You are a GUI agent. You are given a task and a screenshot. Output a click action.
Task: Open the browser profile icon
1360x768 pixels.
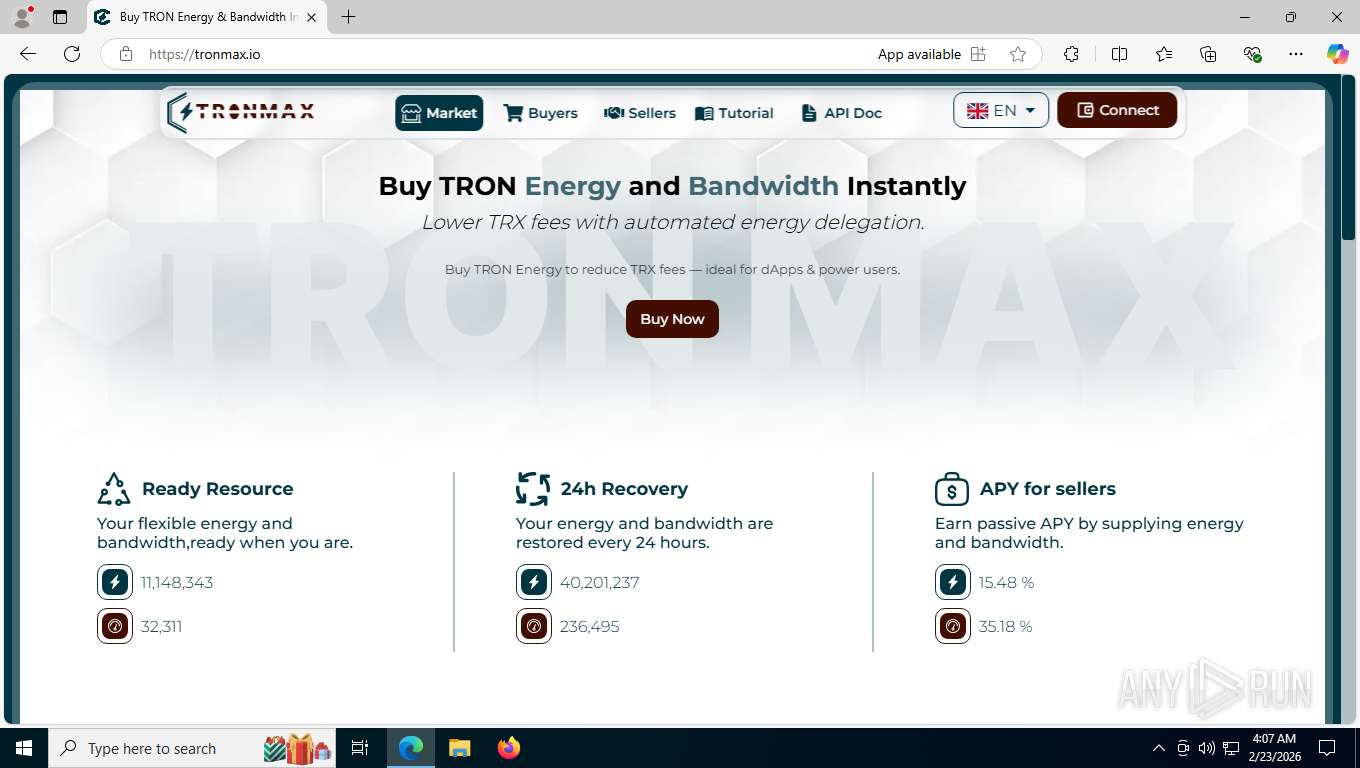point(22,17)
